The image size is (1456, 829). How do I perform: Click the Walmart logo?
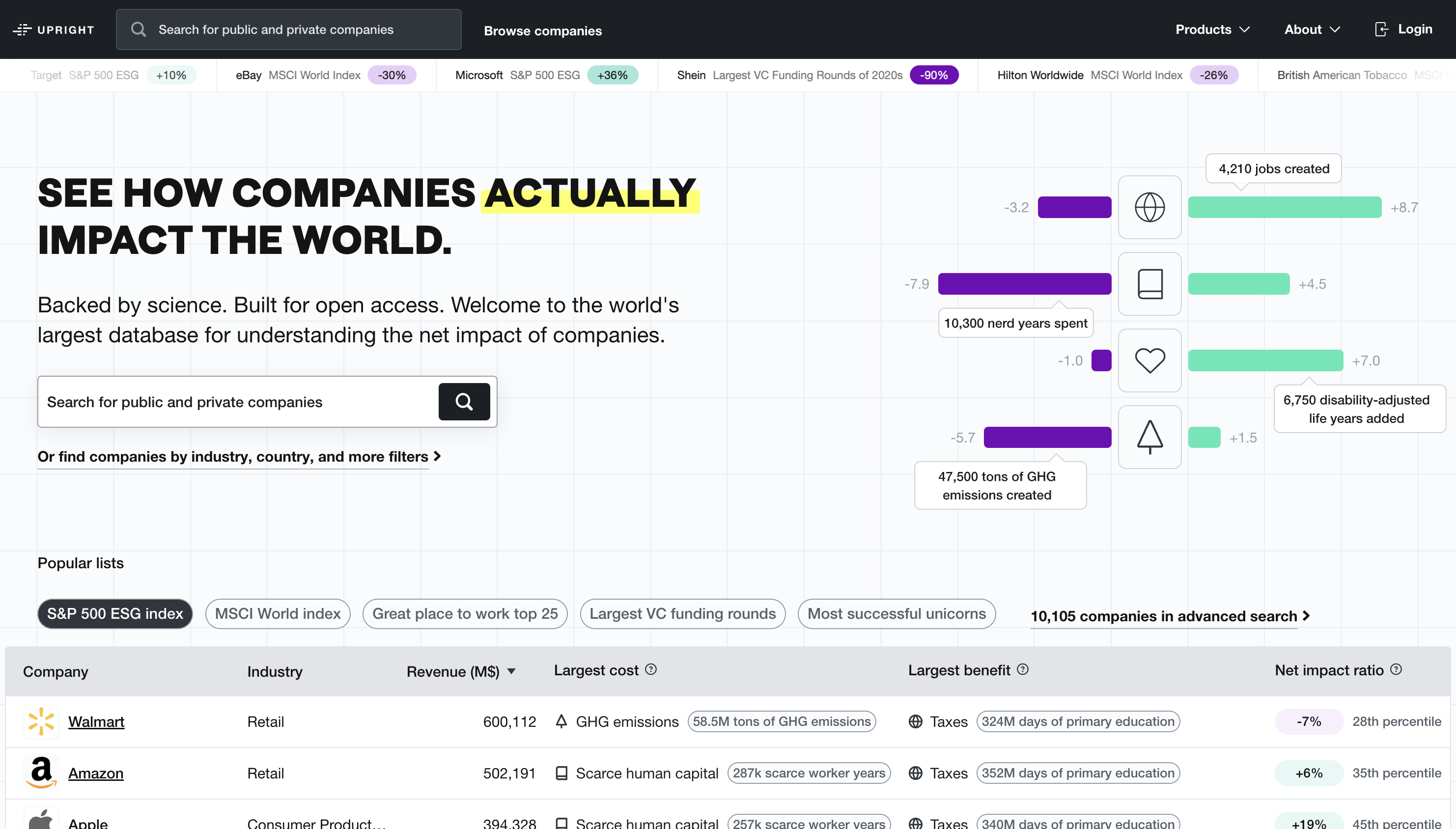[x=40, y=721]
